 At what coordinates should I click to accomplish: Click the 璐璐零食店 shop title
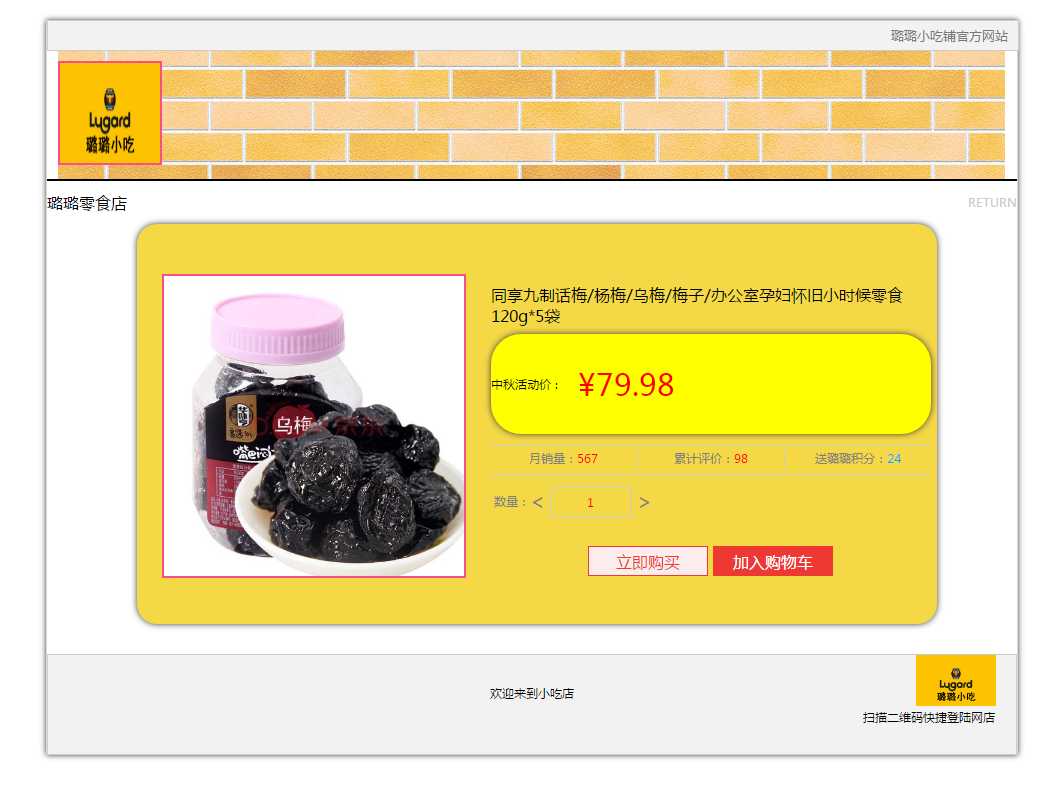click(x=87, y=203)
